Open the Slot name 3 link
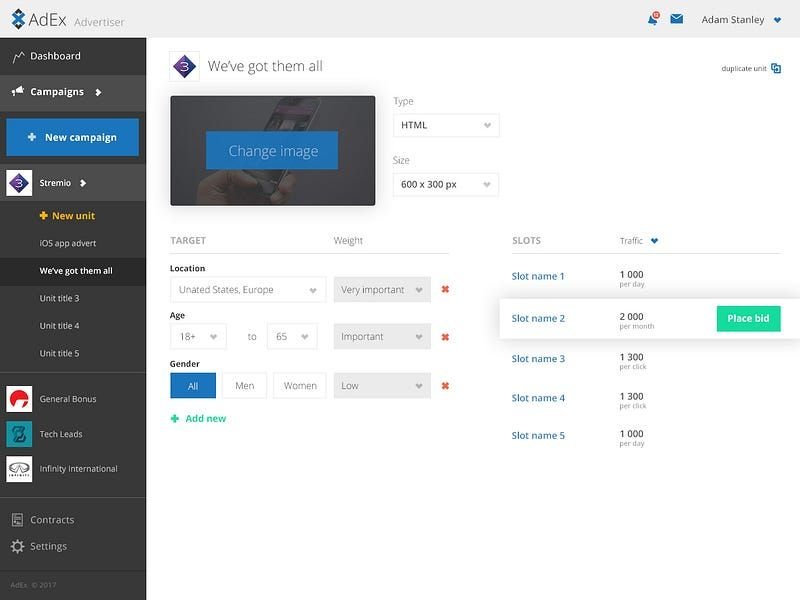The image size is (800, 600). (538, 359)
